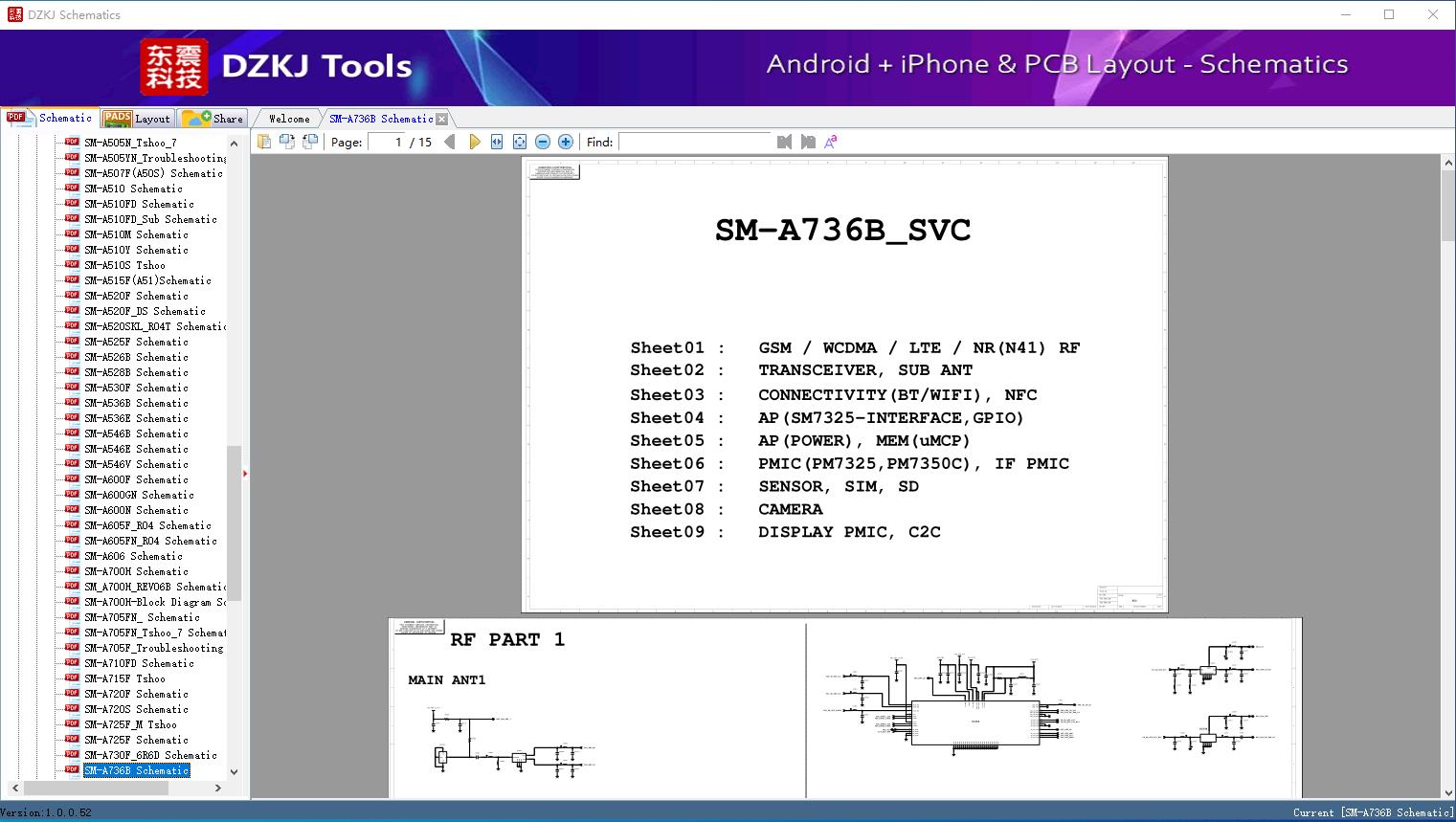Open SM-A700H-Block Diagram entry
The image size is (1456, 822).
155,602
